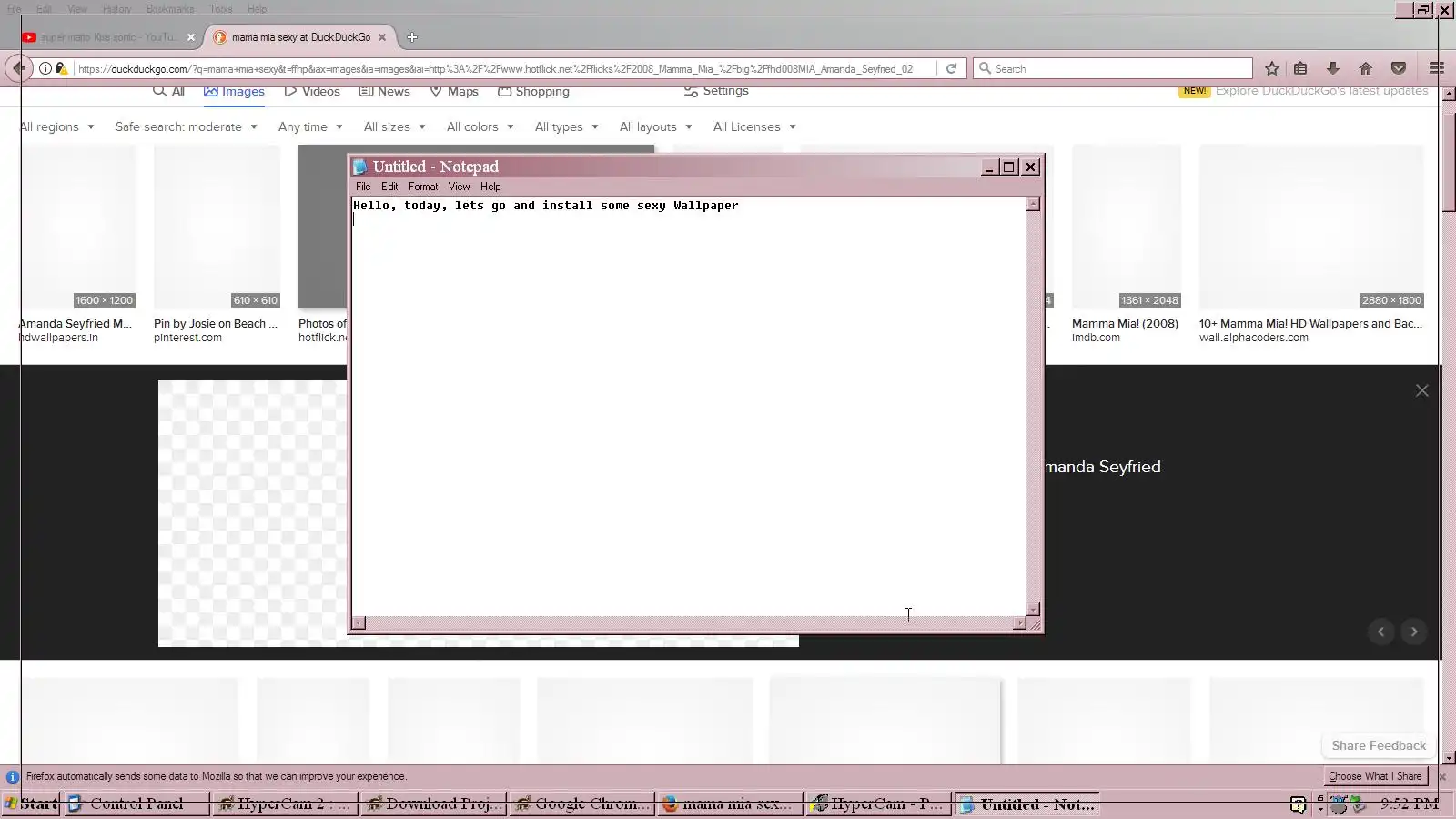This screenshot has height=819, width=1456.
Task: Open the 1600 × 1200 hdwallpapers.in thumbnail
Action: click(78, 227)
